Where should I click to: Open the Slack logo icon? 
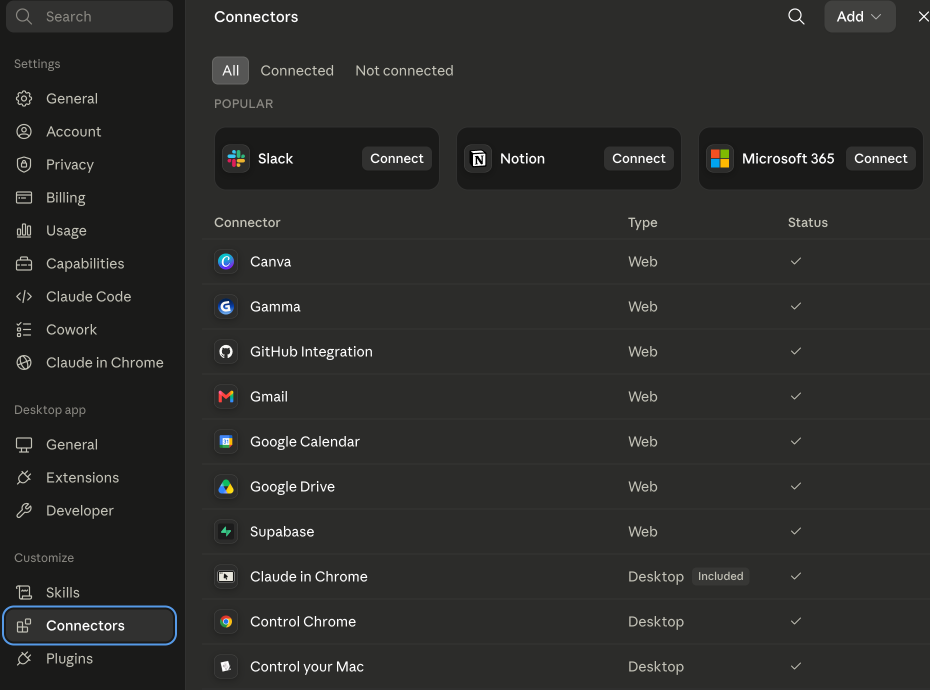pos(236,158)
